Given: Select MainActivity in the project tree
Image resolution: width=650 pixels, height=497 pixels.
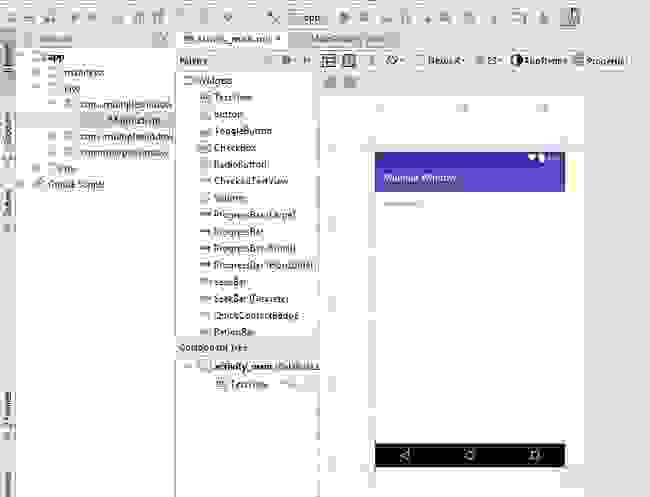Looking at the screenshot, I should [x=135, y=121].
